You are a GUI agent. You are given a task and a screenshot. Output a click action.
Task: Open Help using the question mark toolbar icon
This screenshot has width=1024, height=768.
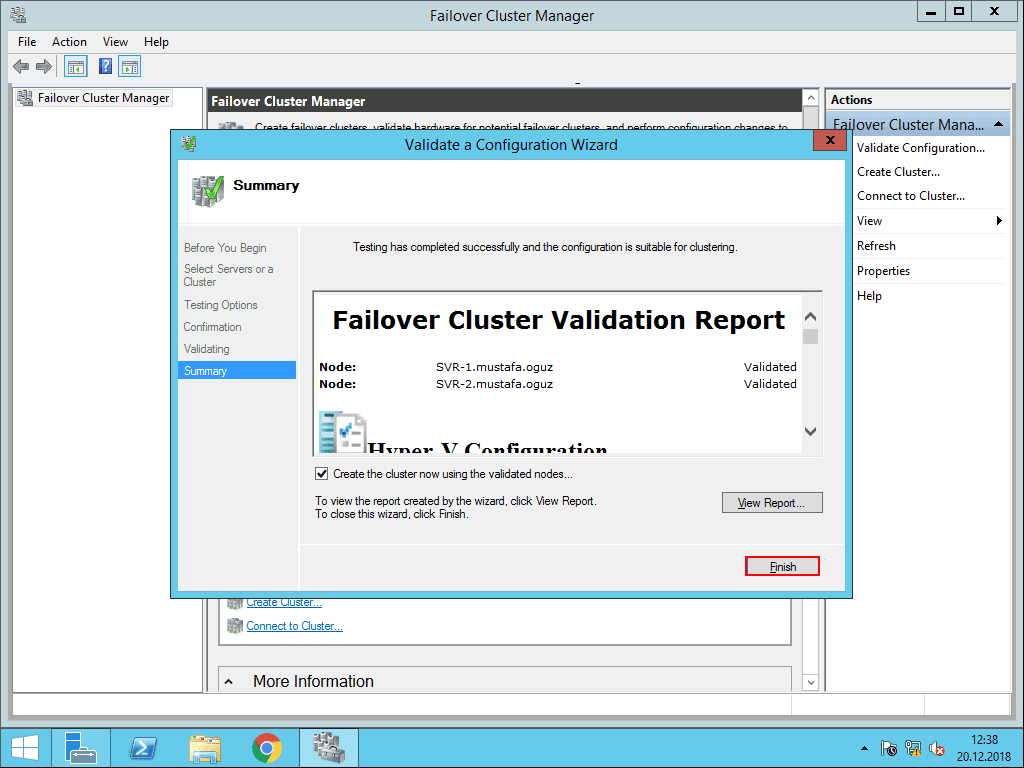[105, 66]
